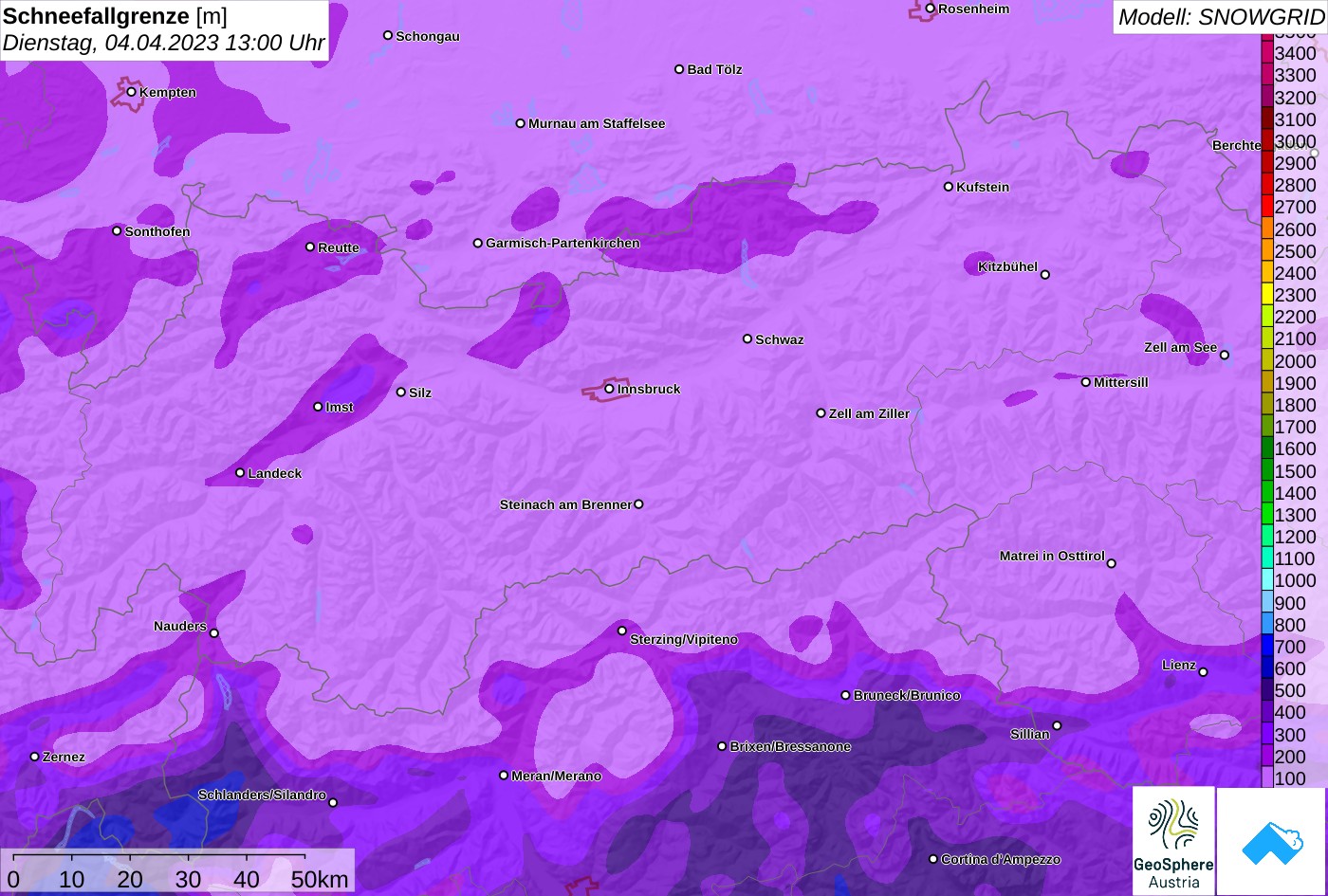Click the 1000 m cyan legend swatch

[1266, 580]
